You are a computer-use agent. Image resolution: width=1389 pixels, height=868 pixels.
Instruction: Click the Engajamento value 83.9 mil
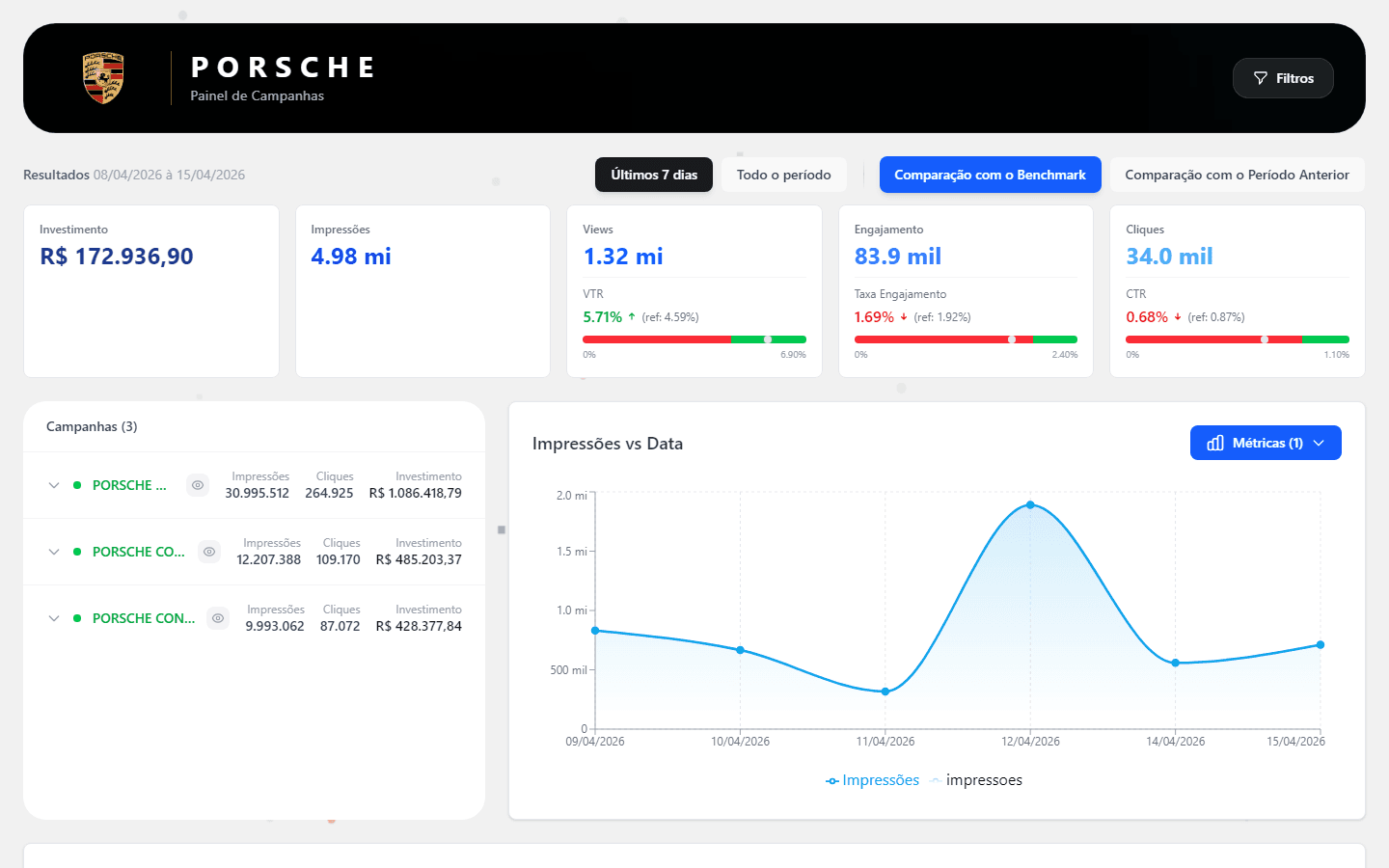point(898,257)
